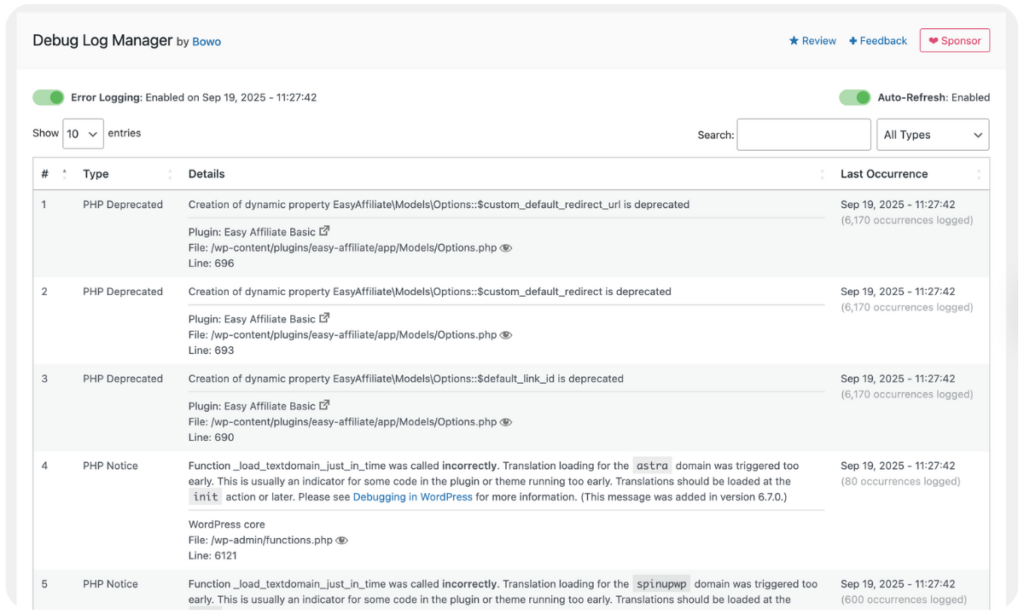Click the Feedback link in the header
The width and height of the screenshot is (1024, 614).
coord(883,41)
